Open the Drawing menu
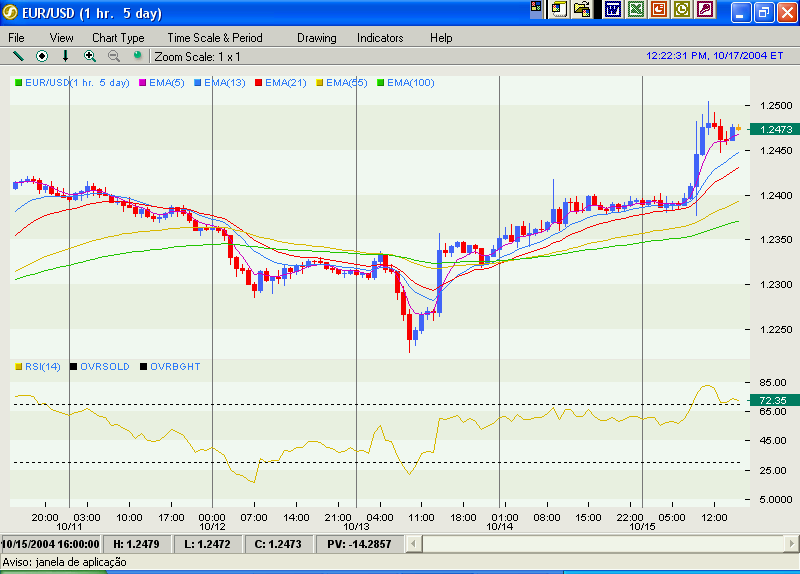800x574 pixels. pyautogui.click(x=316, y=37)
